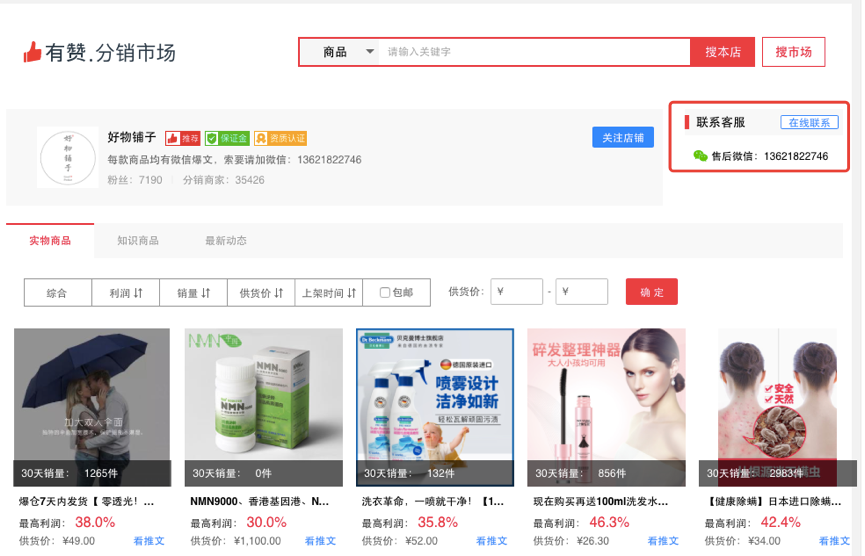Click the 在线联系 contact button
Image resolution: width=865 pixels, height=556 pixels.
coord(809,122)
